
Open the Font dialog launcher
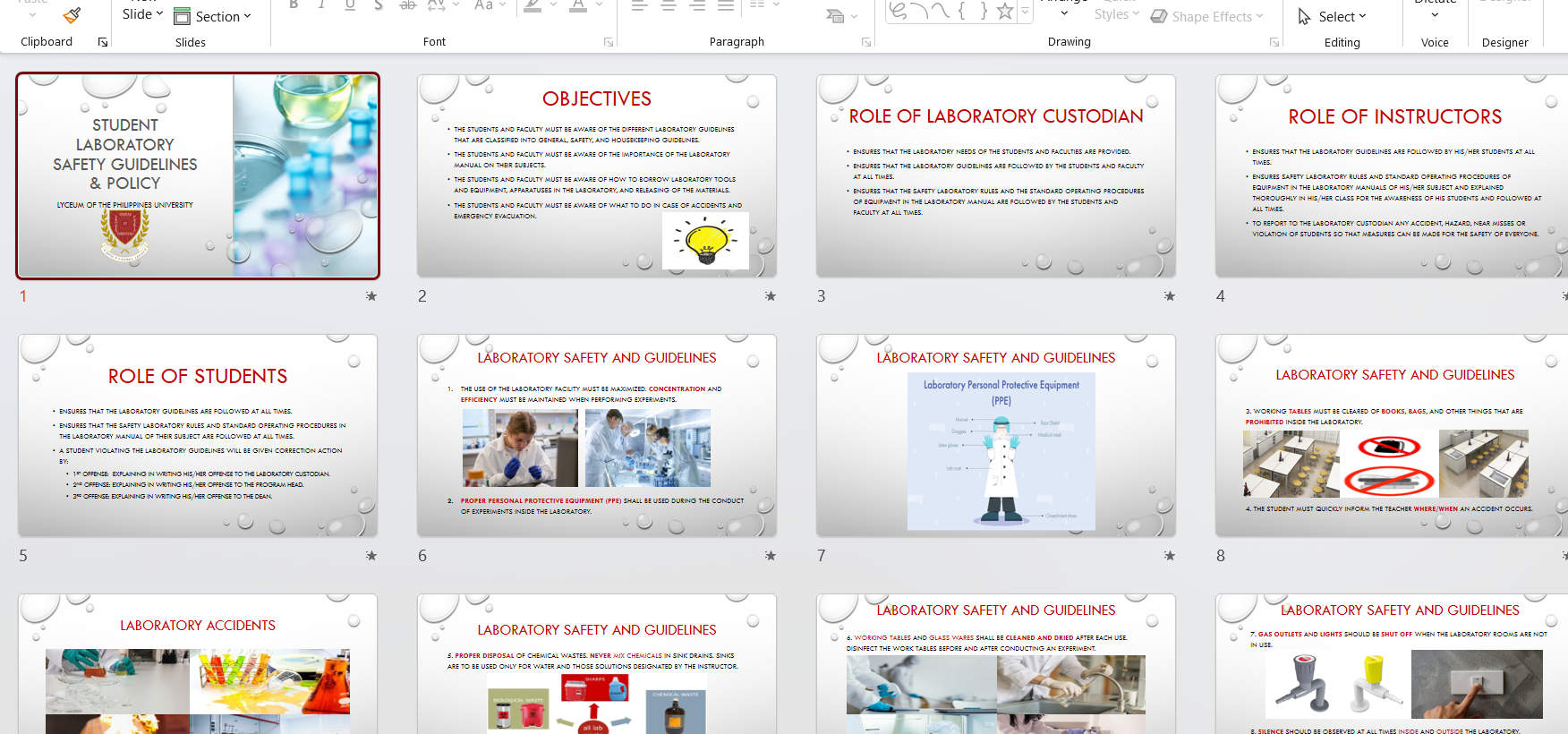(x=609, y=42)
